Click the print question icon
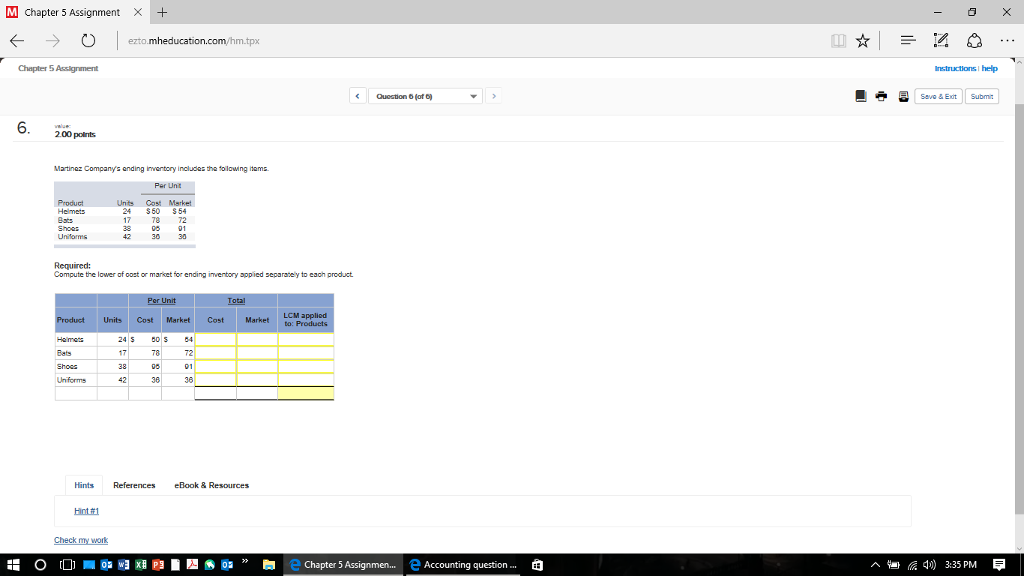 pos(879,96)
